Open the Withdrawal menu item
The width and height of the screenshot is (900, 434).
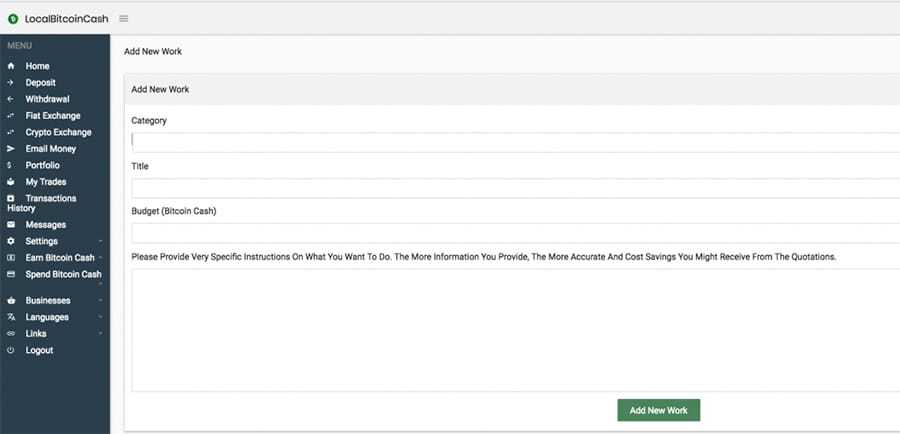coord(47,99)
